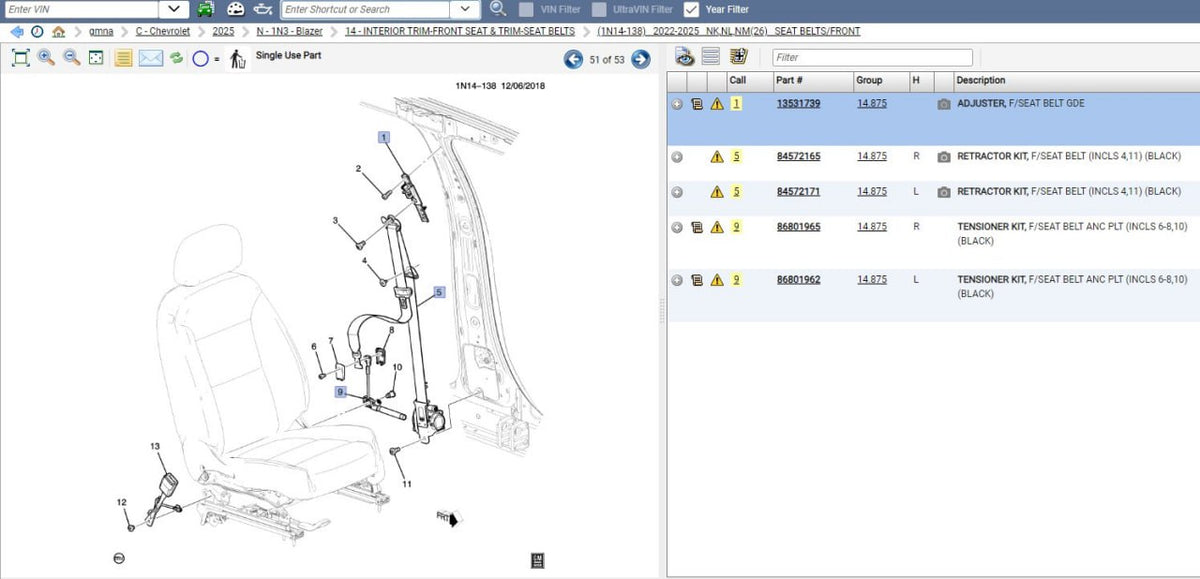
Task: Click the green vehicle icon beside VIN field
Action: coord(205,9)
